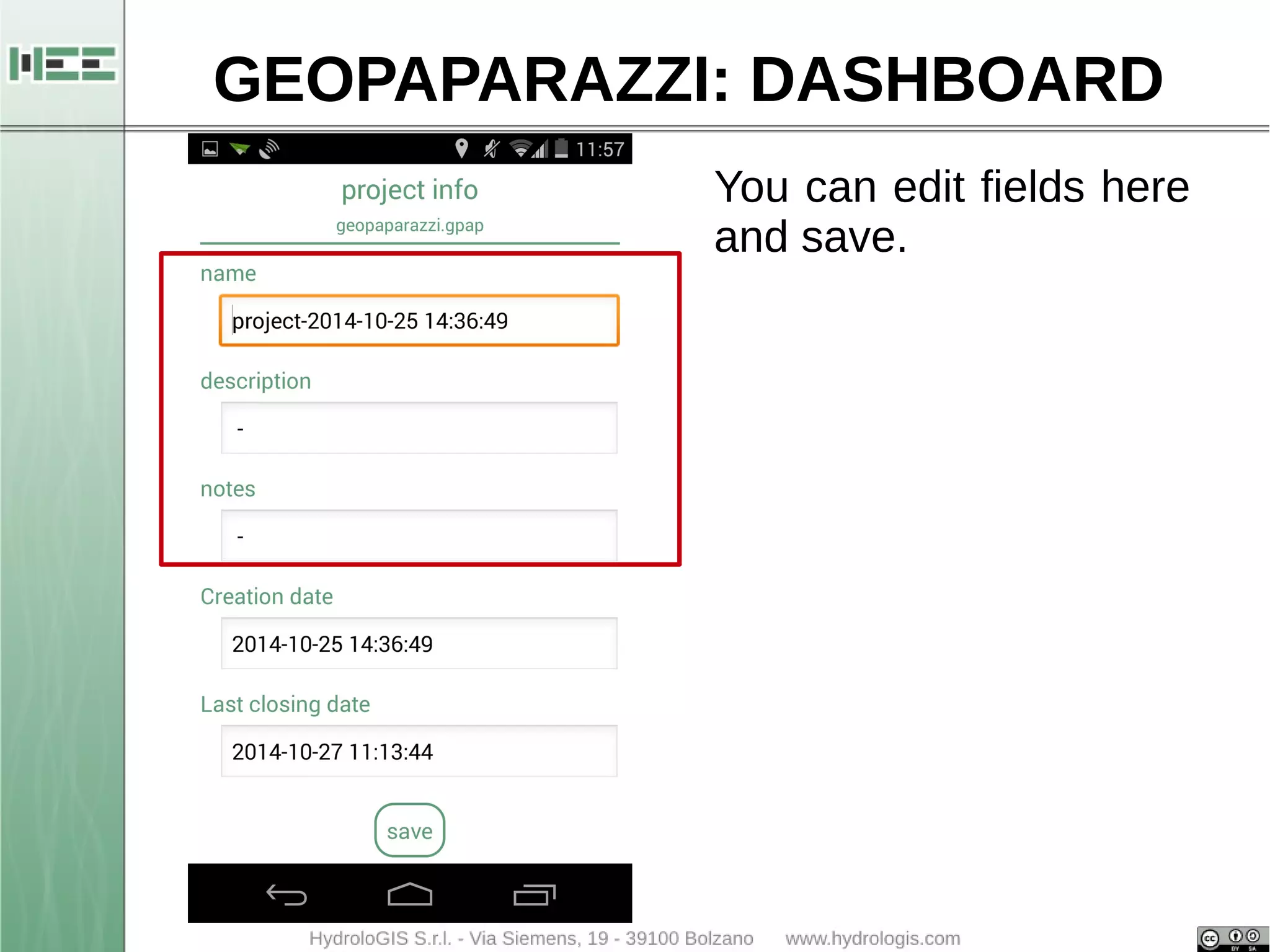The image size is (1270, 952).
Task: Click the 'description' field label
Action: pyautogui.click(x=255, y=381)
